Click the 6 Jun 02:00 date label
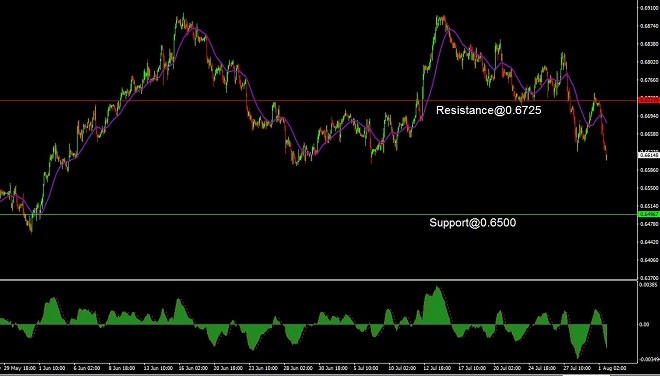This screenshot has width=660, height=376. (87, 368)
